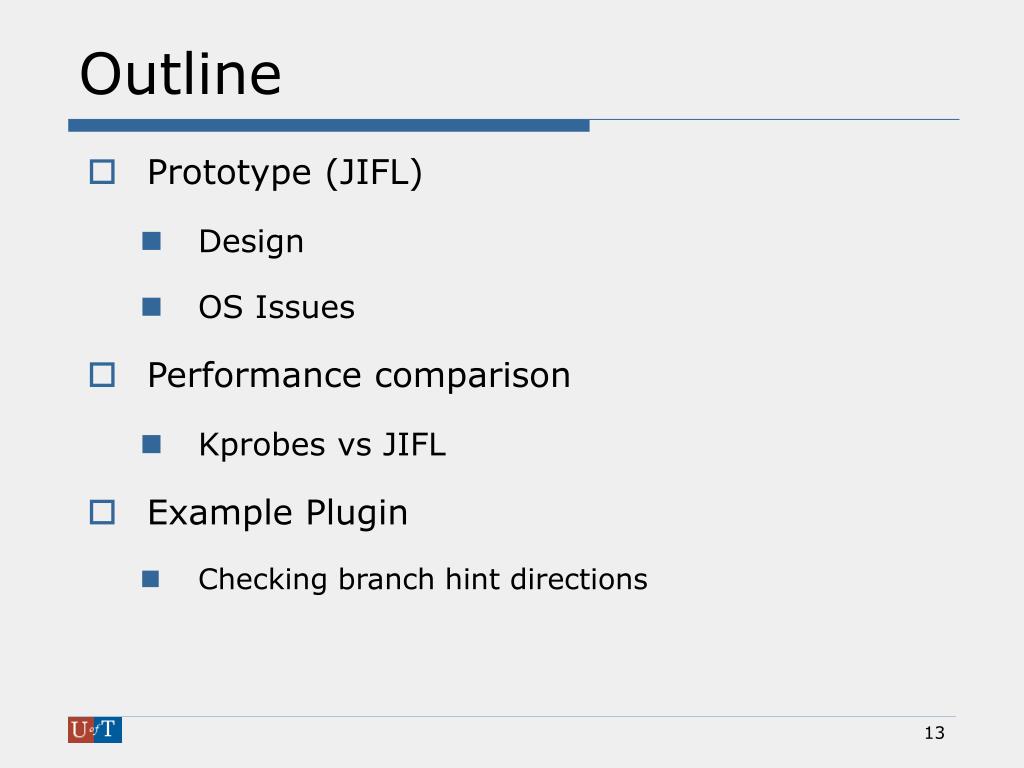Select the Outline slide title

point(180,74)
